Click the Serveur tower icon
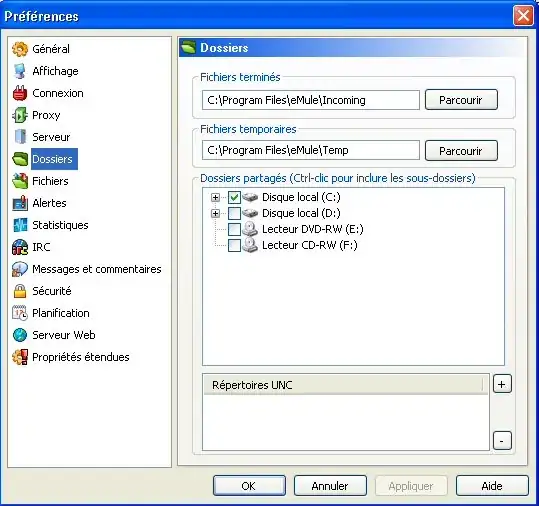This screenshot has width=539, height=506. [x=20, y=137]
